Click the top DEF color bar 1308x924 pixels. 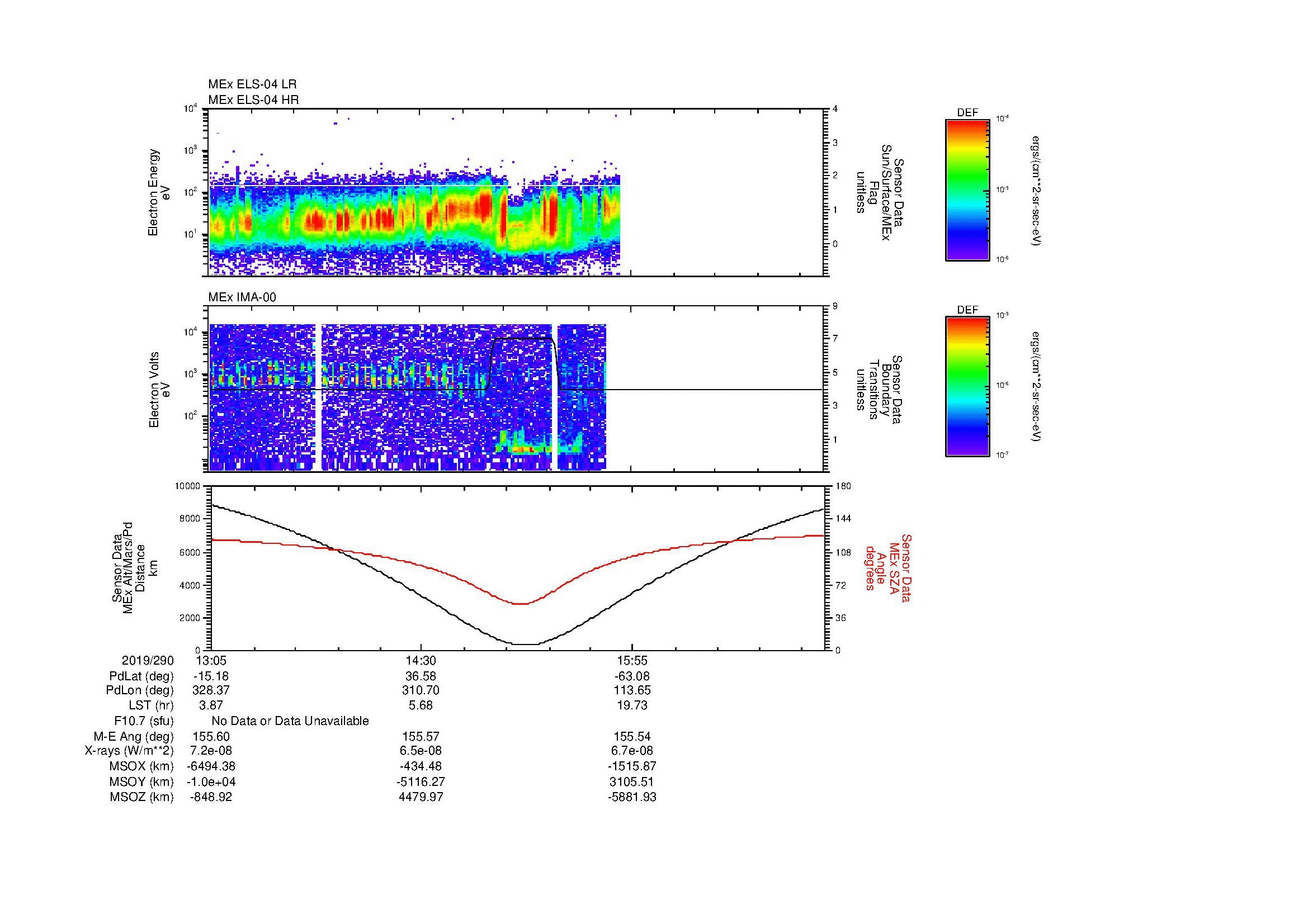pyautogui.click(x=967, y=190)
